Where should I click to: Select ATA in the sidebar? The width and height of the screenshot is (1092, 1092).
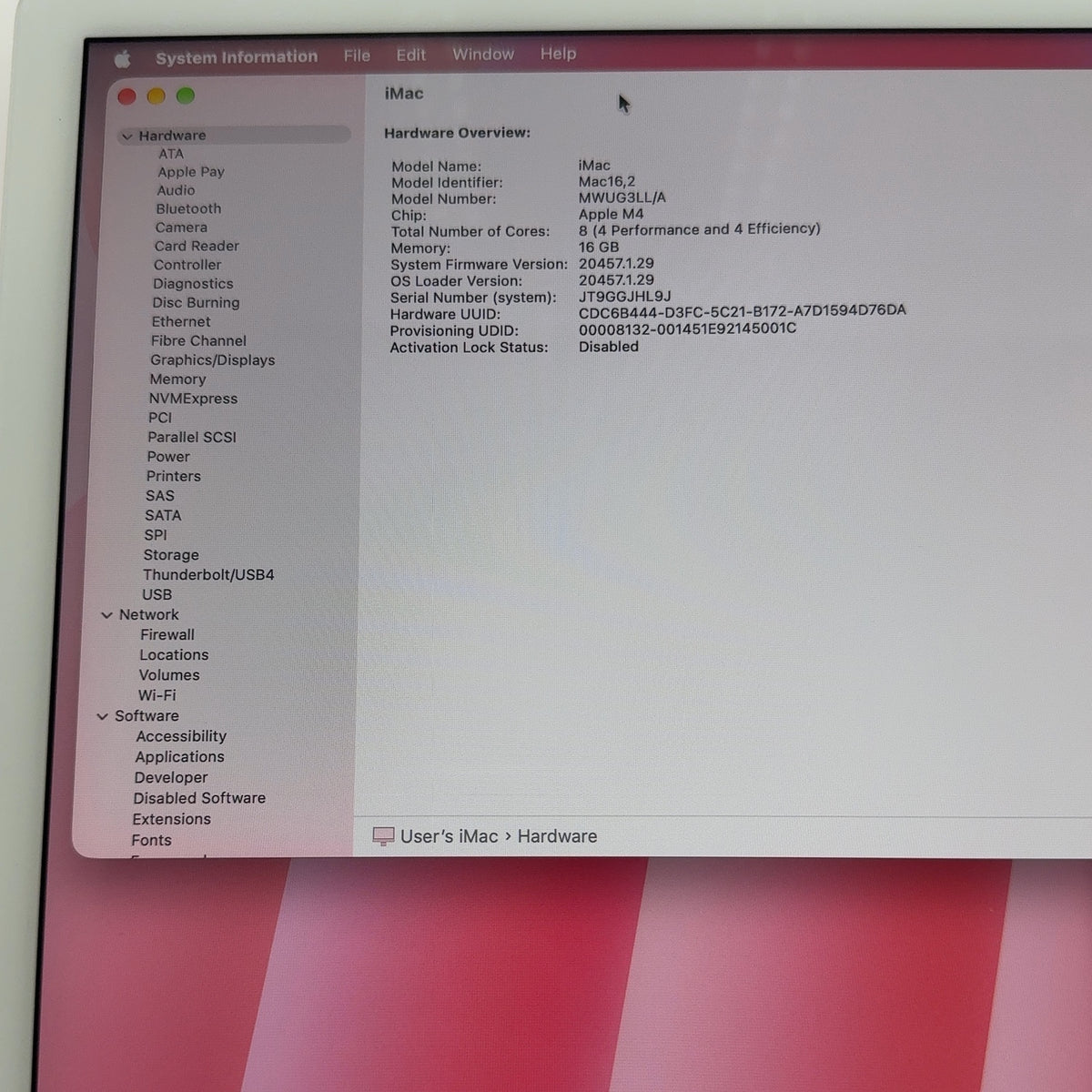(x=171, y=154)
